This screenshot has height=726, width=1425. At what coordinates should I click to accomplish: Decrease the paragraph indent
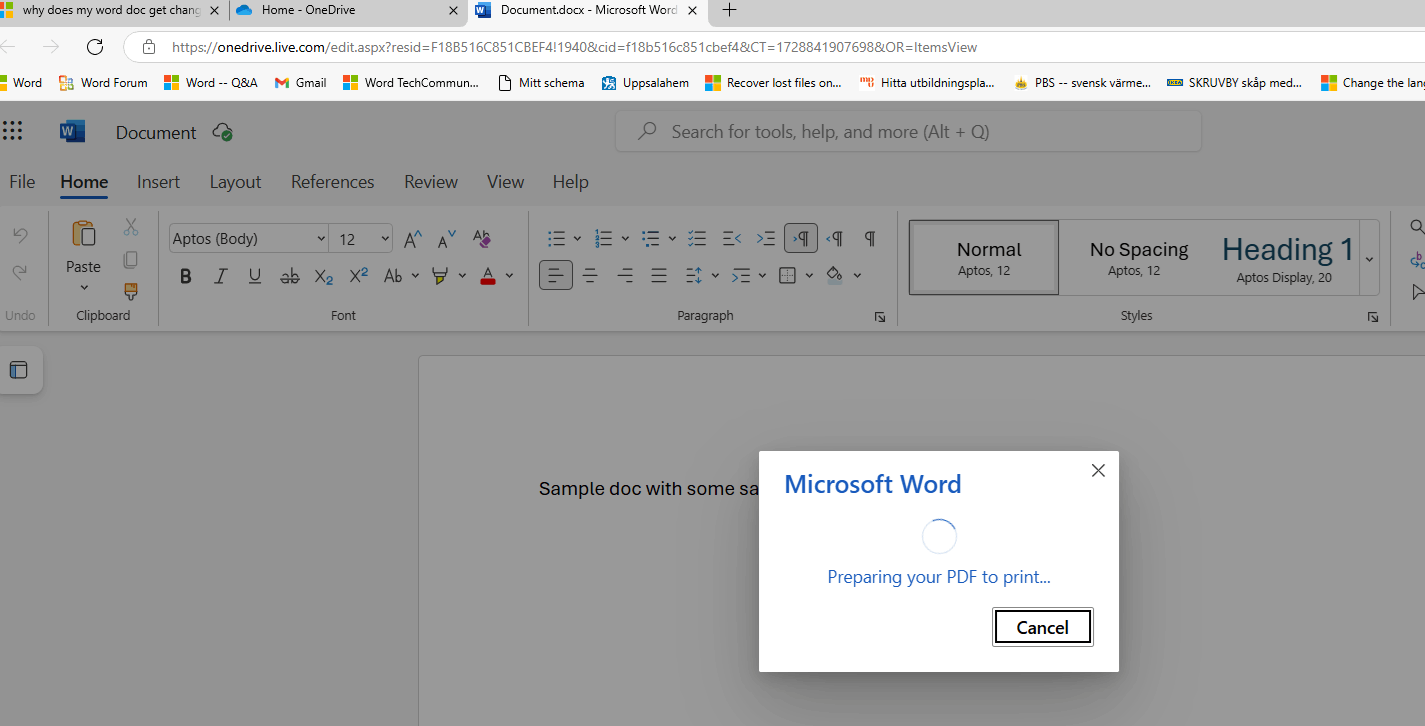732,239
